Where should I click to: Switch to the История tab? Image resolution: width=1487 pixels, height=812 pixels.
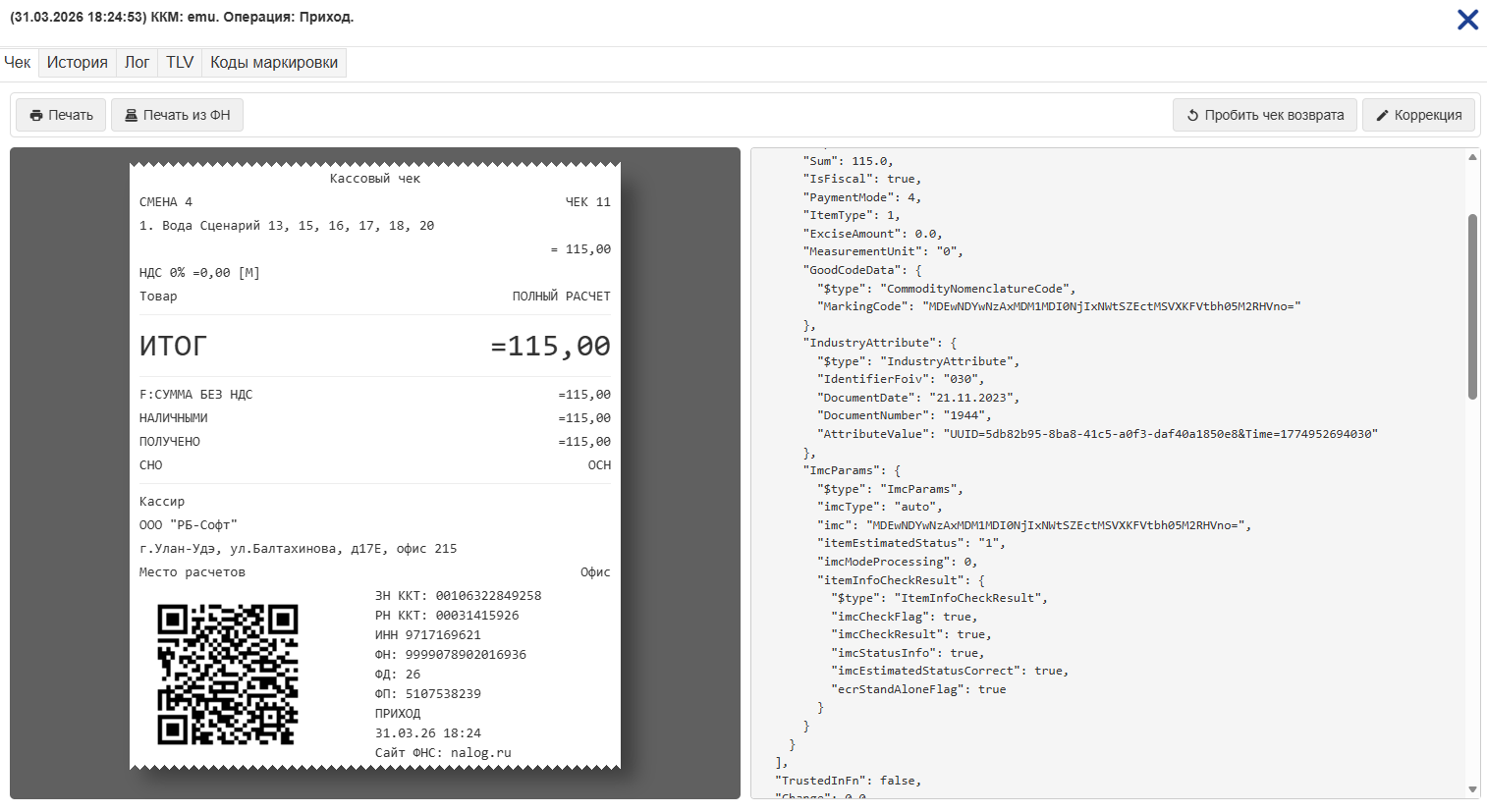pyautogui.click(x=77, y=63)
